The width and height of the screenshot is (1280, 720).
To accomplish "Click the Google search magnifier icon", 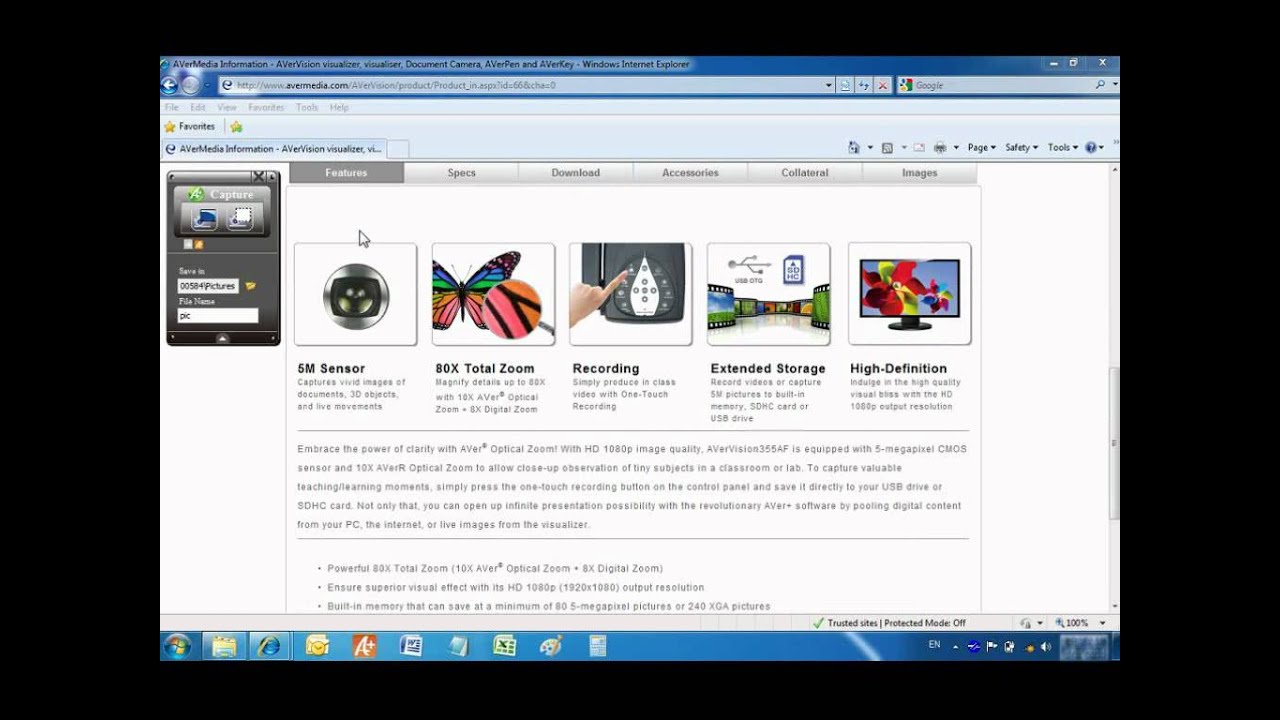I will pos(1100,85).
